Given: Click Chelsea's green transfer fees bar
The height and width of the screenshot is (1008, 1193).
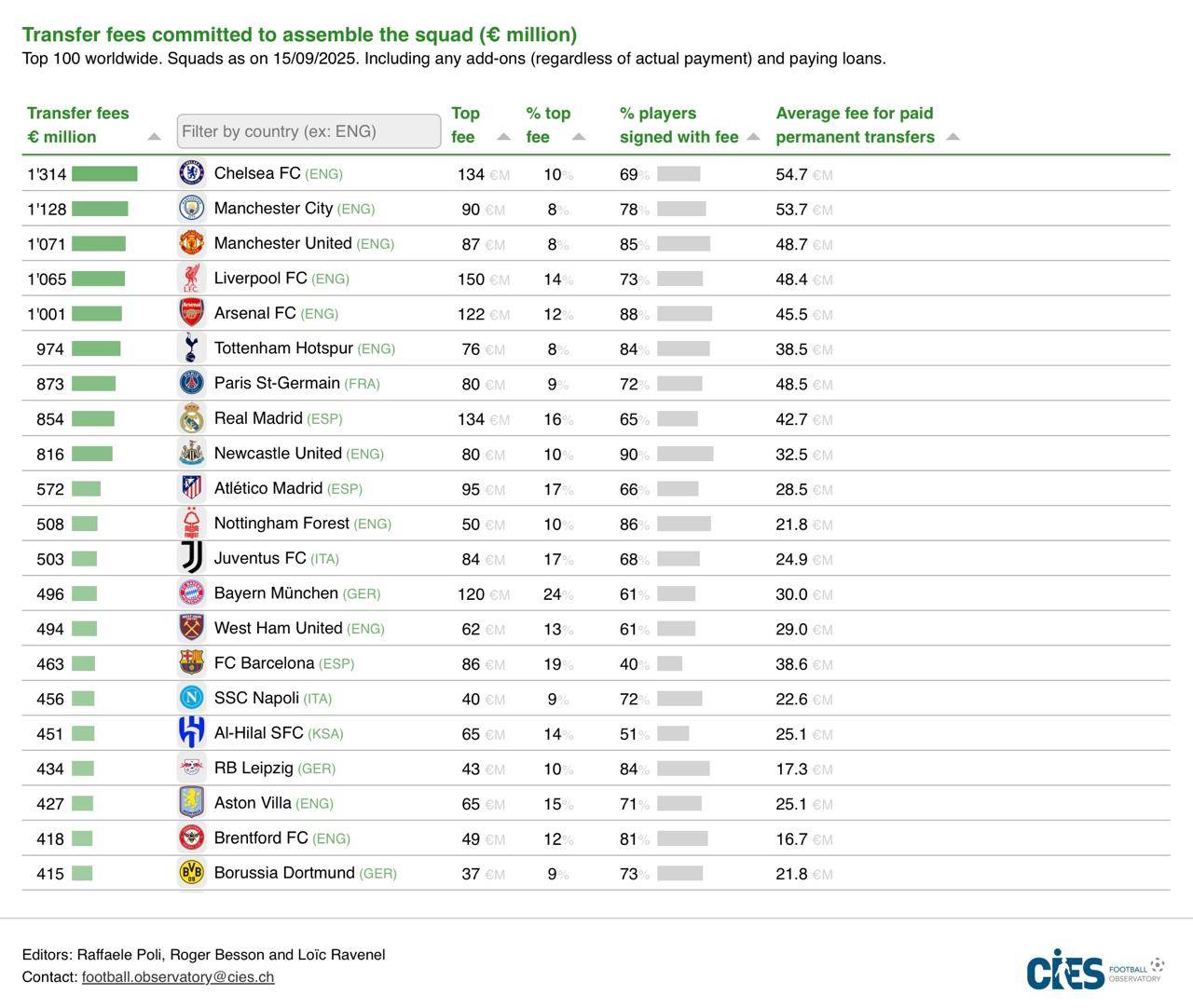Looking at the screenshot, I should [104, 173].
